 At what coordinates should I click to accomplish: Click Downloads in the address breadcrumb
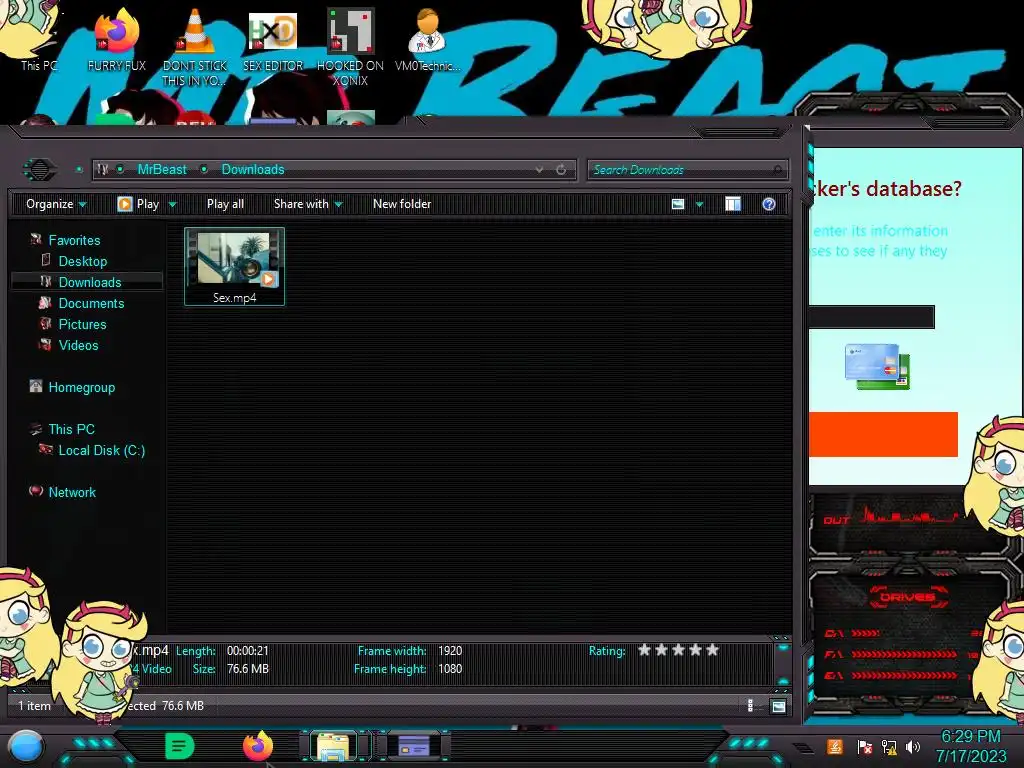click(253, 170)
